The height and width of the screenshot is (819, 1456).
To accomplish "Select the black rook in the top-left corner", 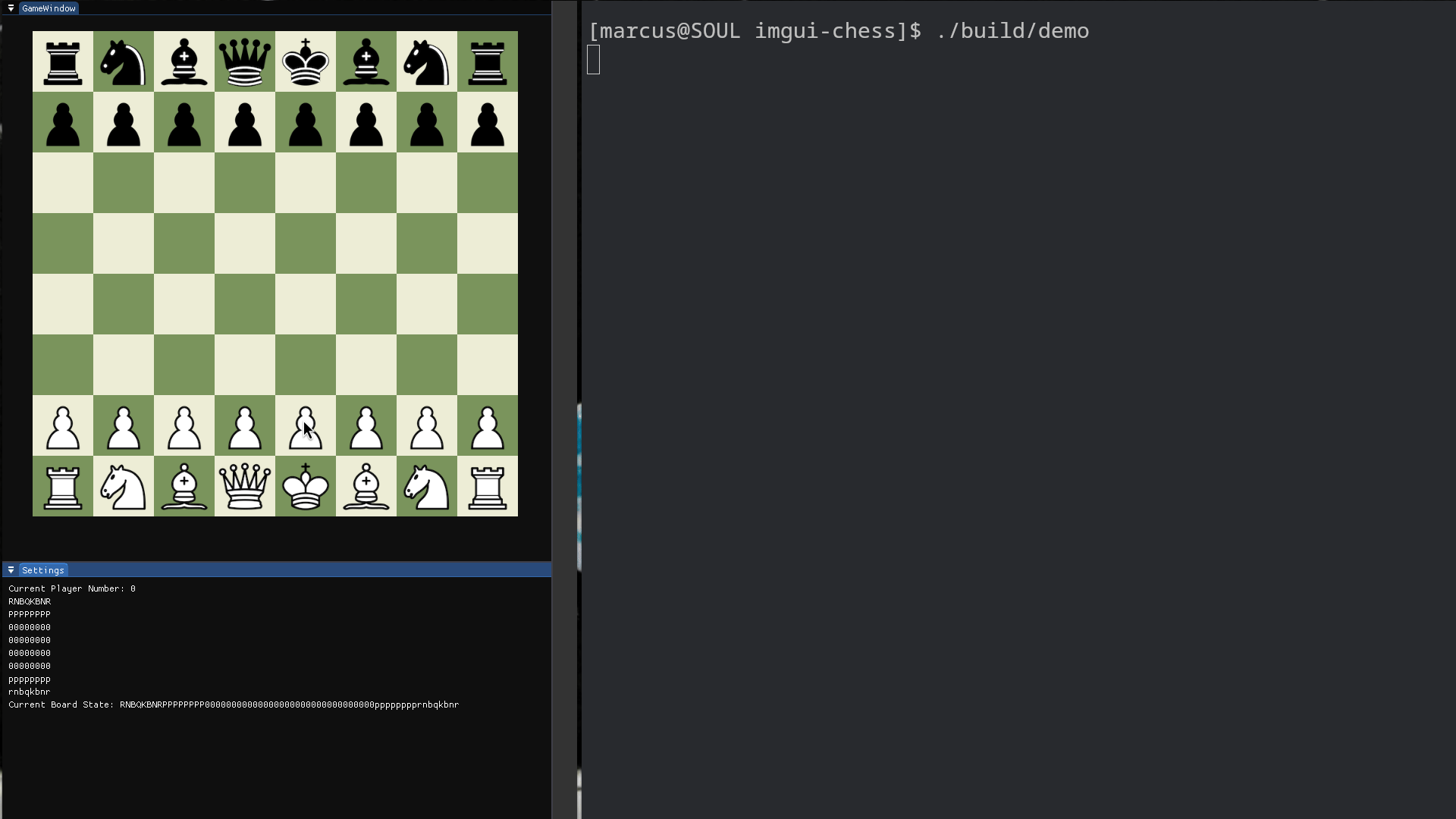I will (x=63, y=61).
